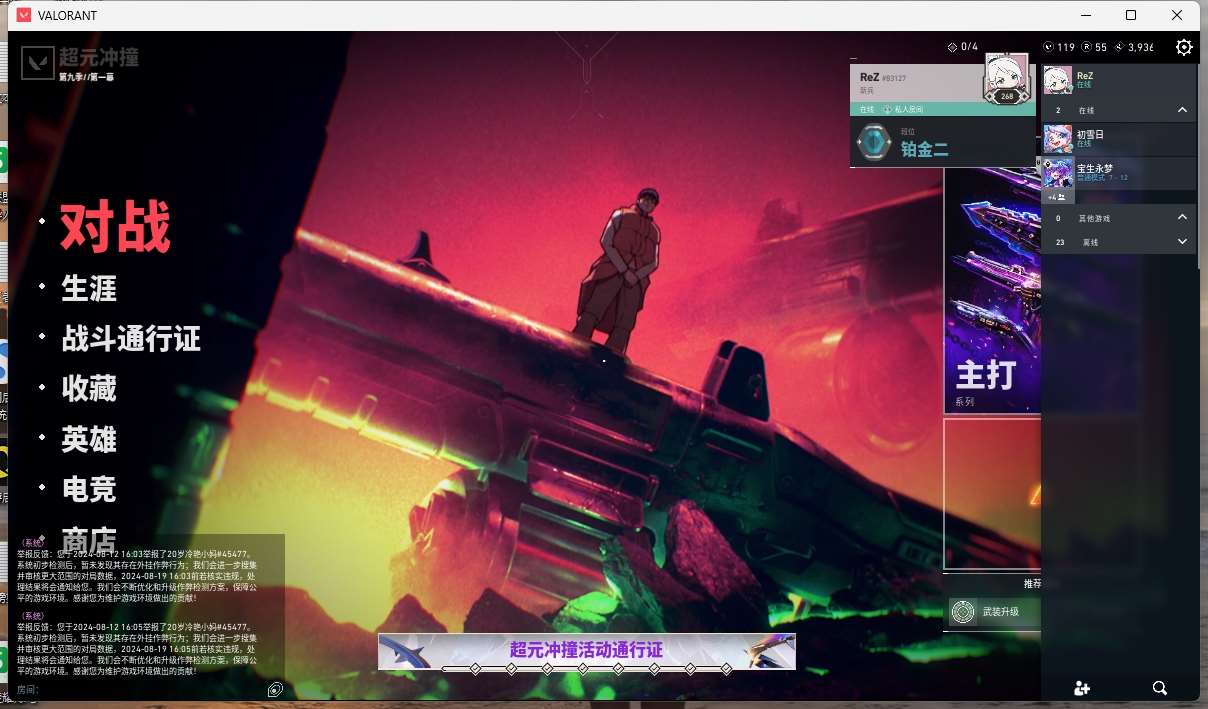Click the 武装升级 circular icon
The image size is (1208, 709).
tap(964, 611)
